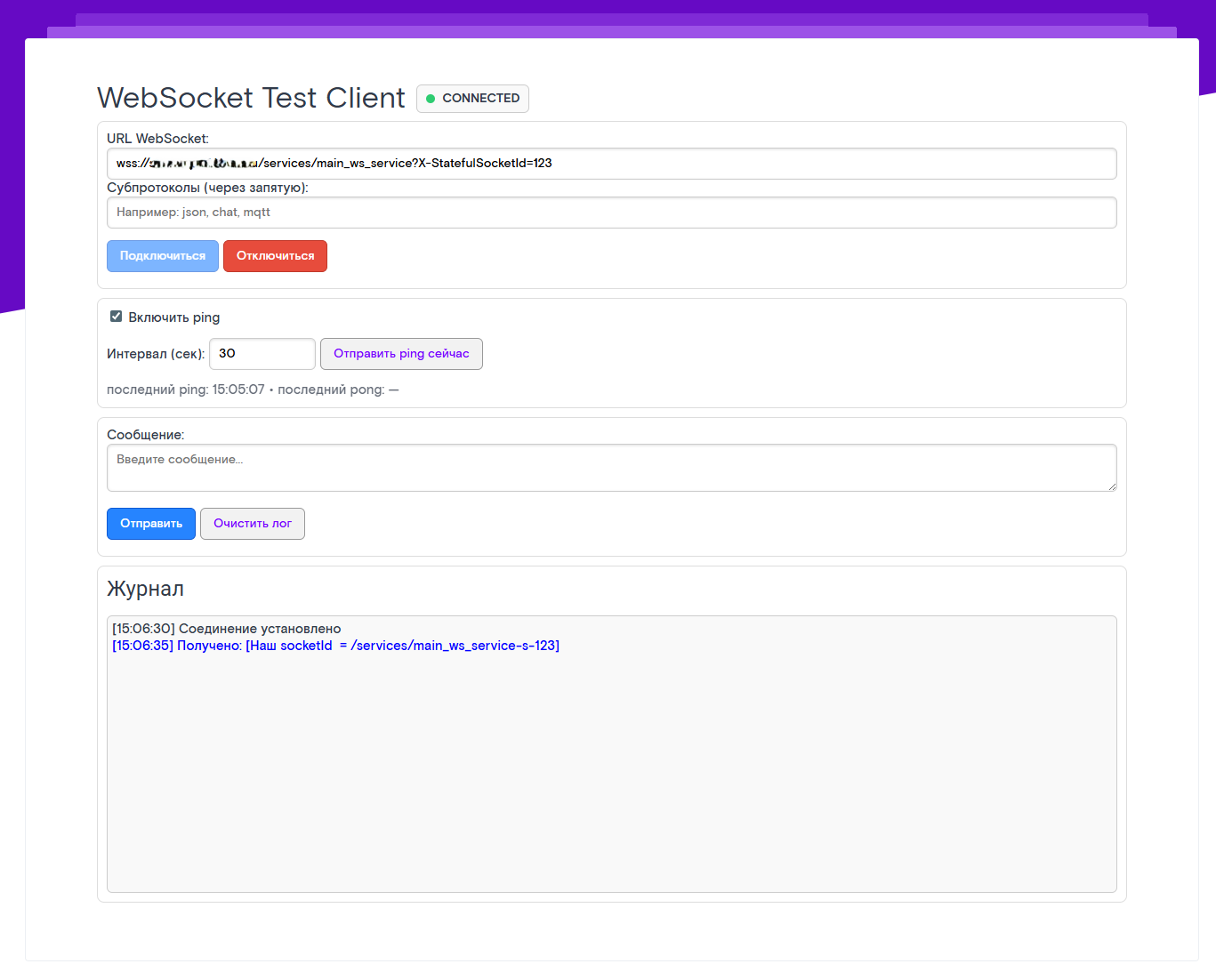Clear the log with Очистить лог
The height and width of the screenshot is (980, 1216).
pyautogui.click(x=253, y=524)
